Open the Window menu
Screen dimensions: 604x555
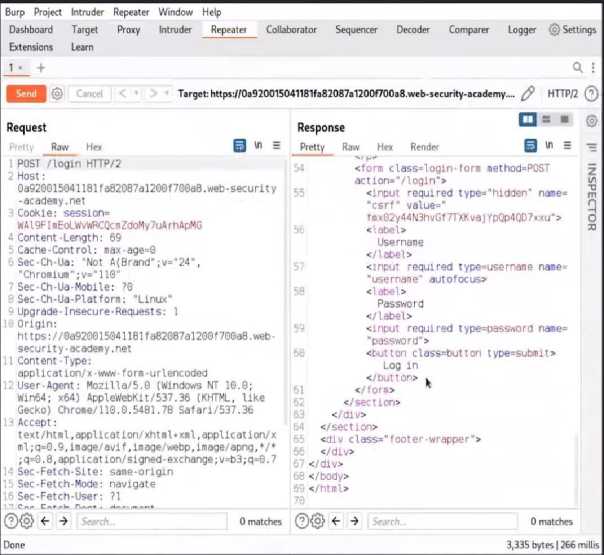pyautogui.click(x=175, y=12)
